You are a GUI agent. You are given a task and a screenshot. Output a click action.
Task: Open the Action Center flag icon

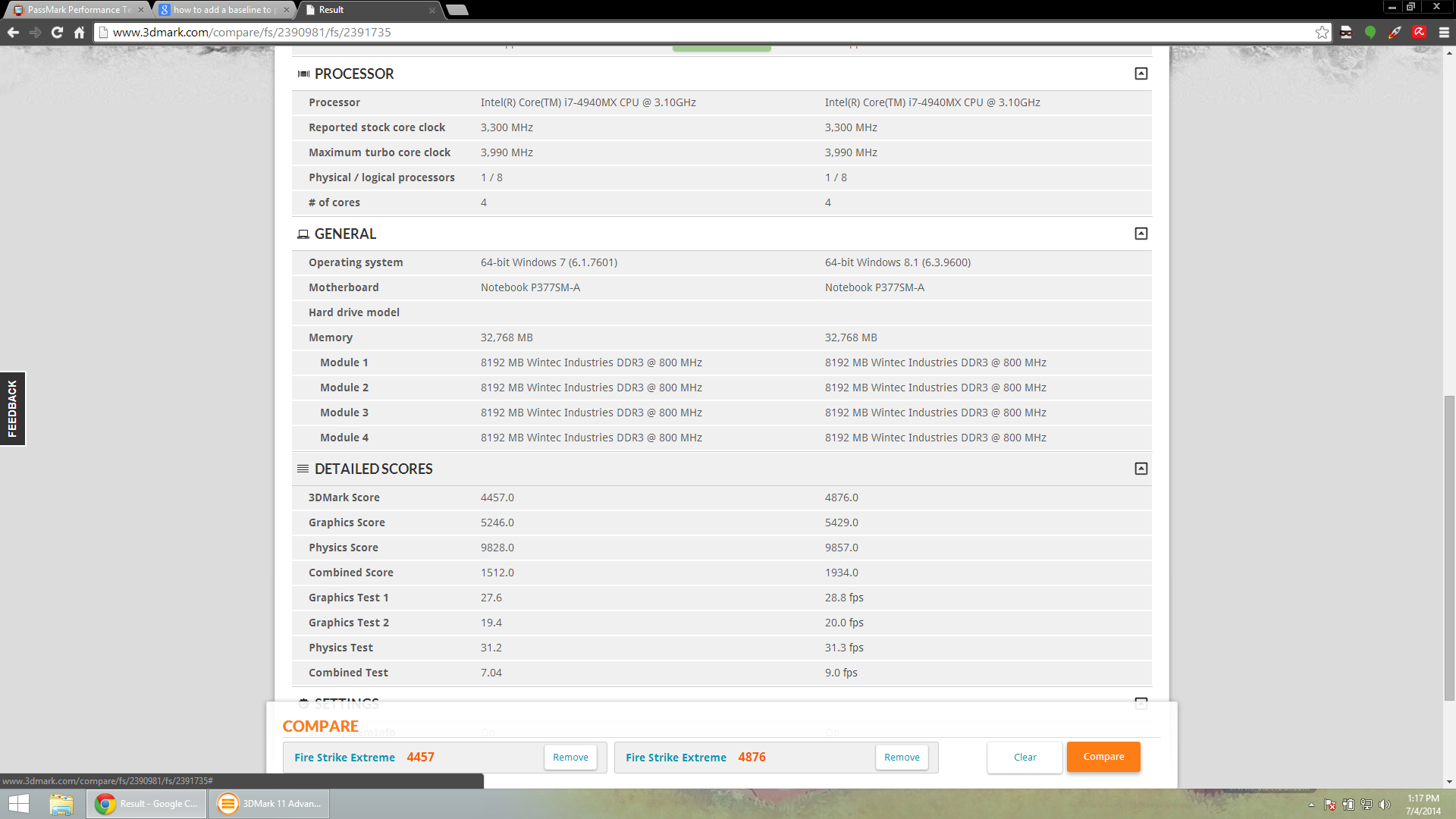[1329, 805]
